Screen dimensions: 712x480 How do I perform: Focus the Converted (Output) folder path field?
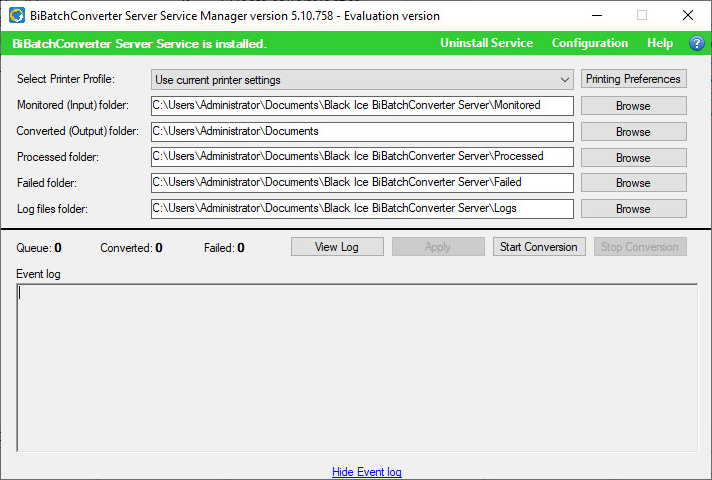(x=362, y=132)
